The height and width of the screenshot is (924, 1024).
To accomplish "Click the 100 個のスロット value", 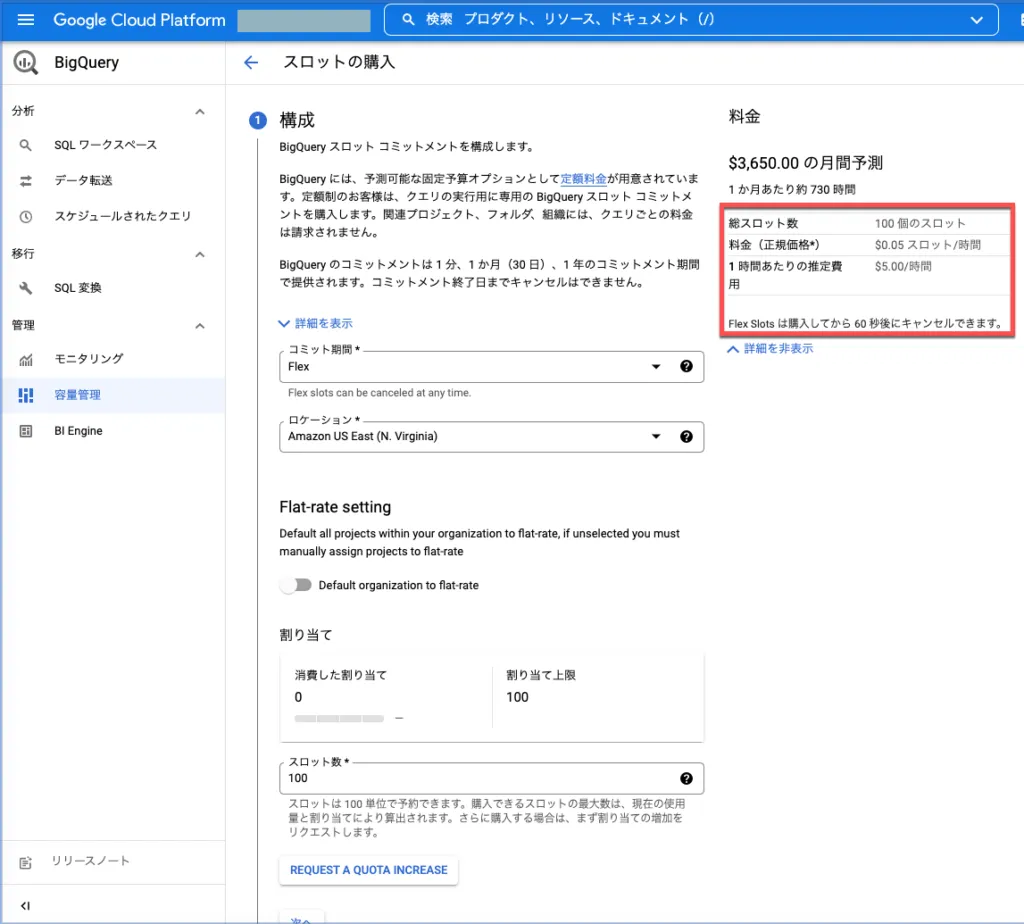I will click(920, 224).
